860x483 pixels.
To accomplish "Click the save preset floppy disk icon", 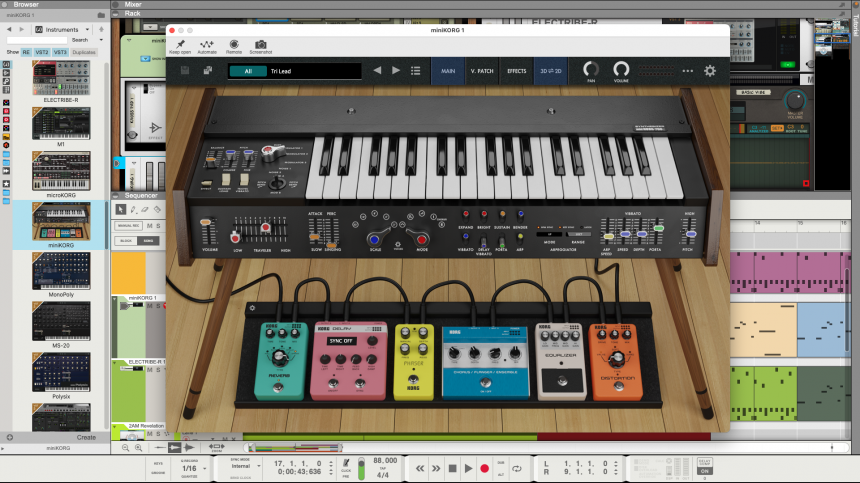I will 185,71.
